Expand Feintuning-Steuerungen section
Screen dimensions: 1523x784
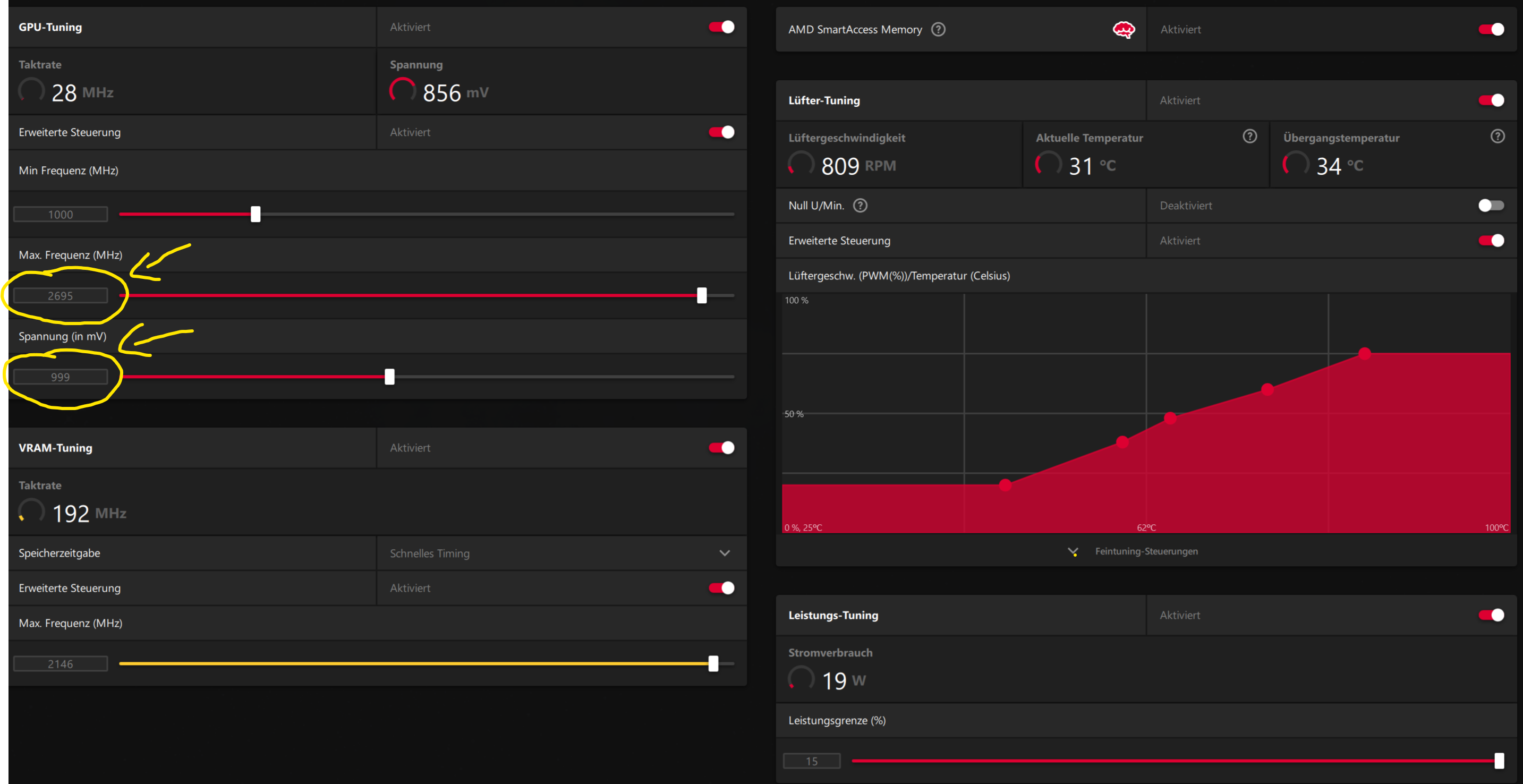1146,551
